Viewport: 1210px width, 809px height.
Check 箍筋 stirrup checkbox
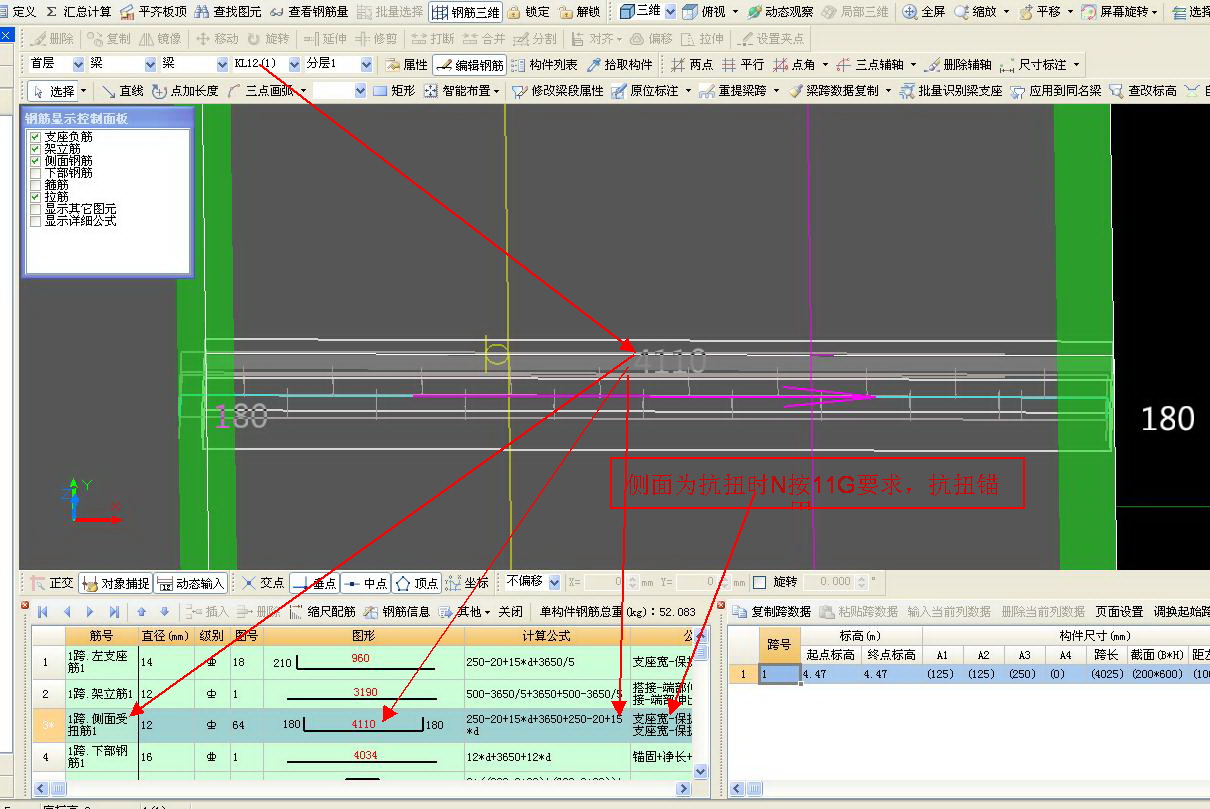pyautogui.click(x=36, y=185)
